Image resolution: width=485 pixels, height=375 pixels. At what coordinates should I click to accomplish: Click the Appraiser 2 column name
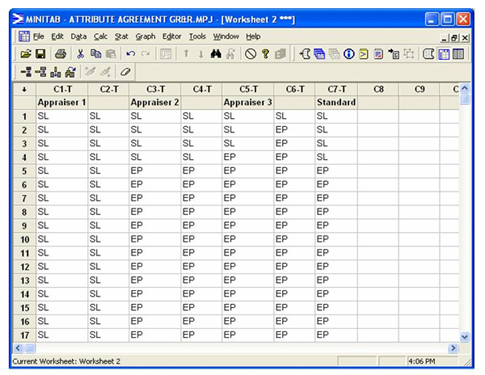[x=155, y=102]
